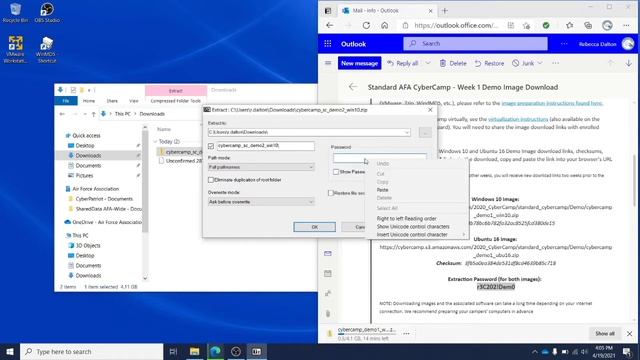Viewport: 640px width, 360px height.
Task: Click the browser address bar URL
Action: [x=456, y=25]
